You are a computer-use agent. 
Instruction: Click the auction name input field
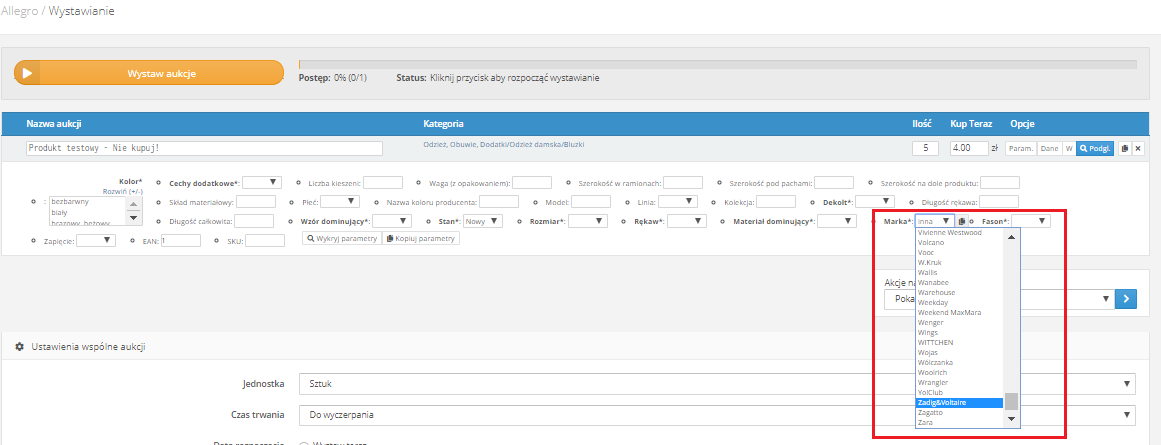pyautogui.click(x=204, y=148)
